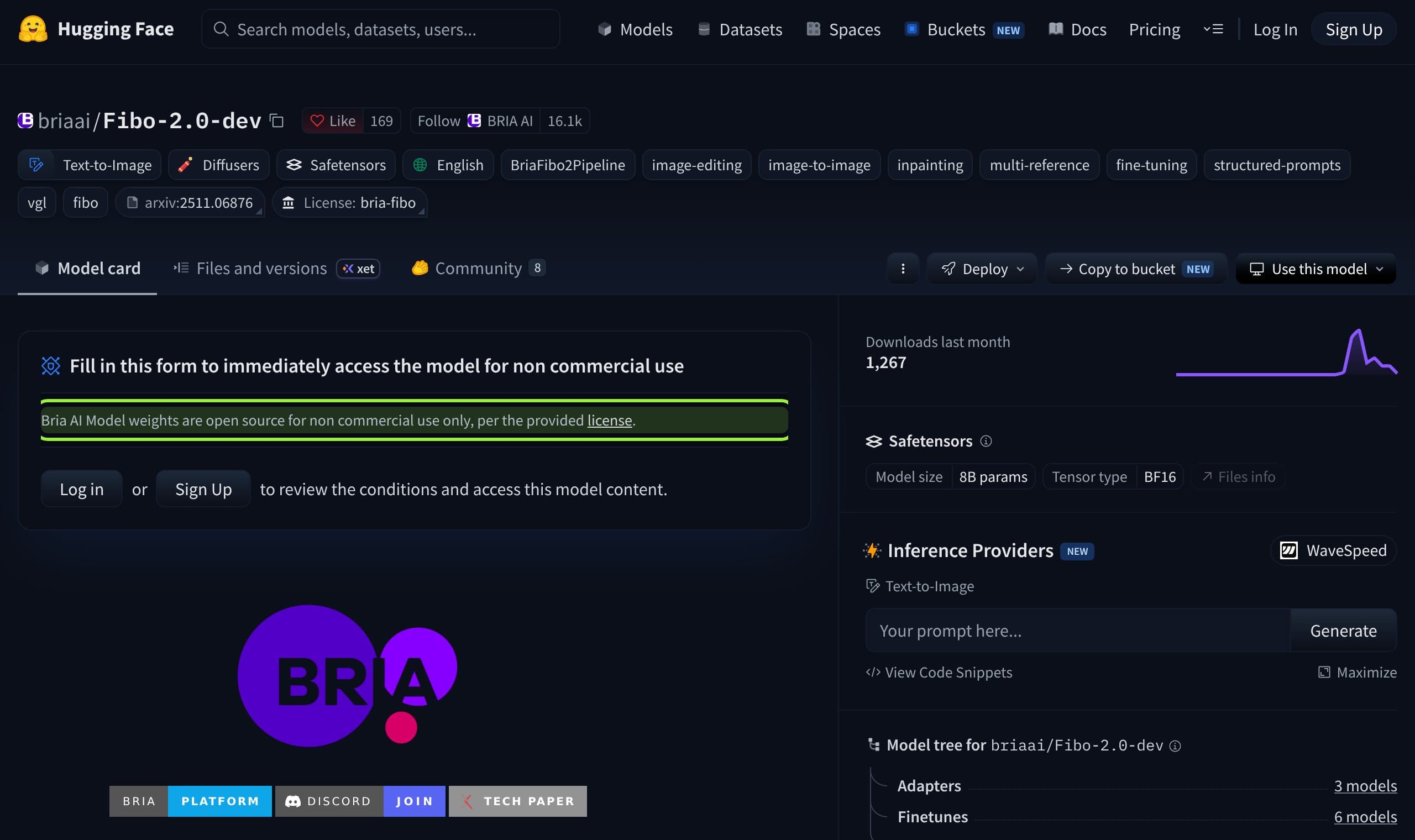
Task: Expand the License: bria-fibo tag
Action: click(x=350, y=203)
